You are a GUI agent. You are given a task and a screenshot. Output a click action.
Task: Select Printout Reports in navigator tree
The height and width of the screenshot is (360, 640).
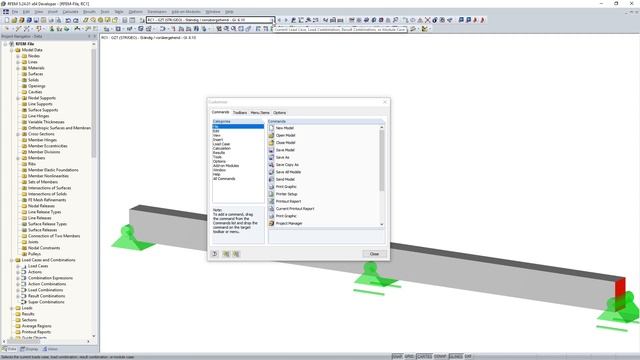[36, 332]
